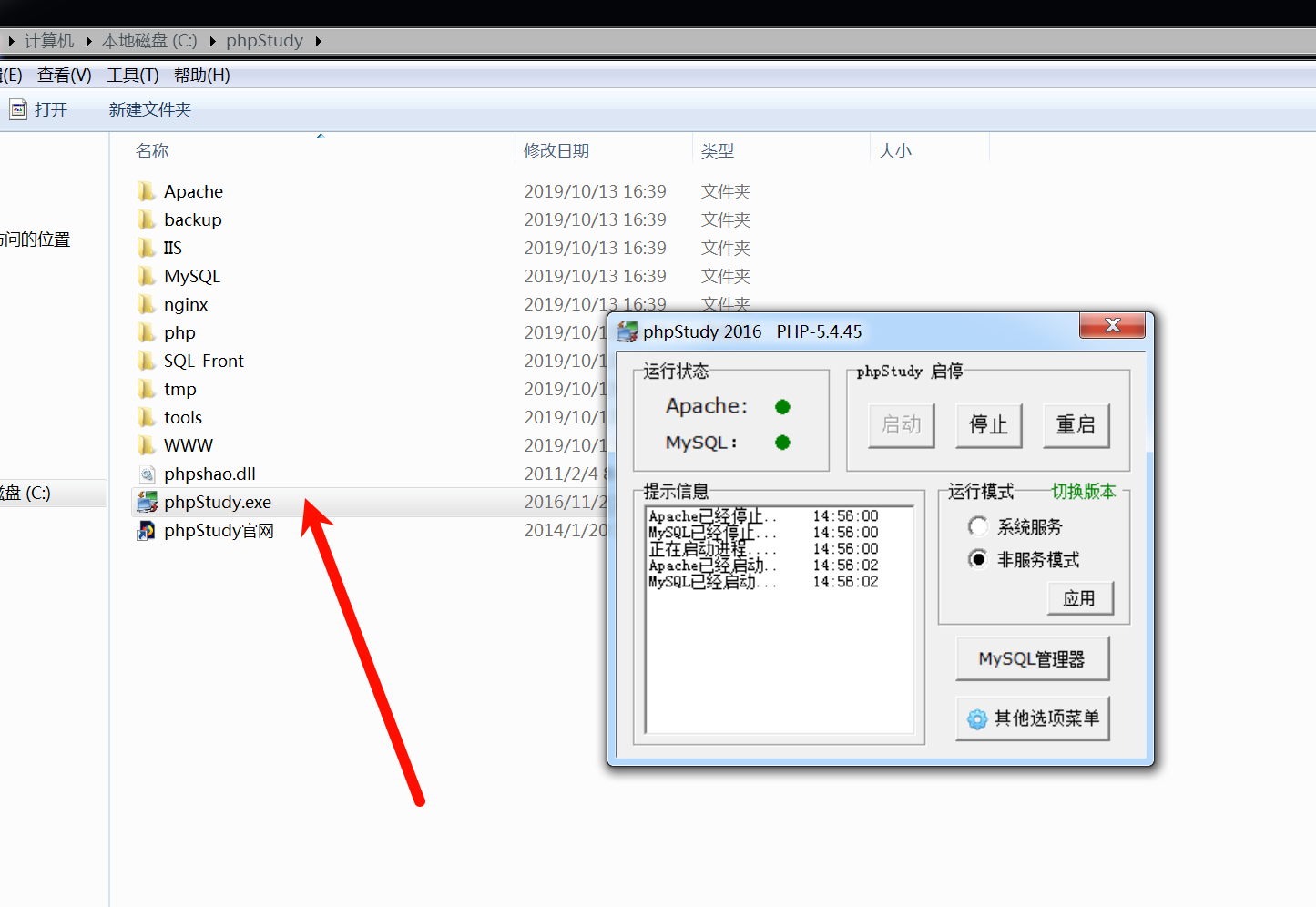Click the phpStudy 2016 title bar icon
Screen dimensions: 1316x907
click(x=627, y=331)
